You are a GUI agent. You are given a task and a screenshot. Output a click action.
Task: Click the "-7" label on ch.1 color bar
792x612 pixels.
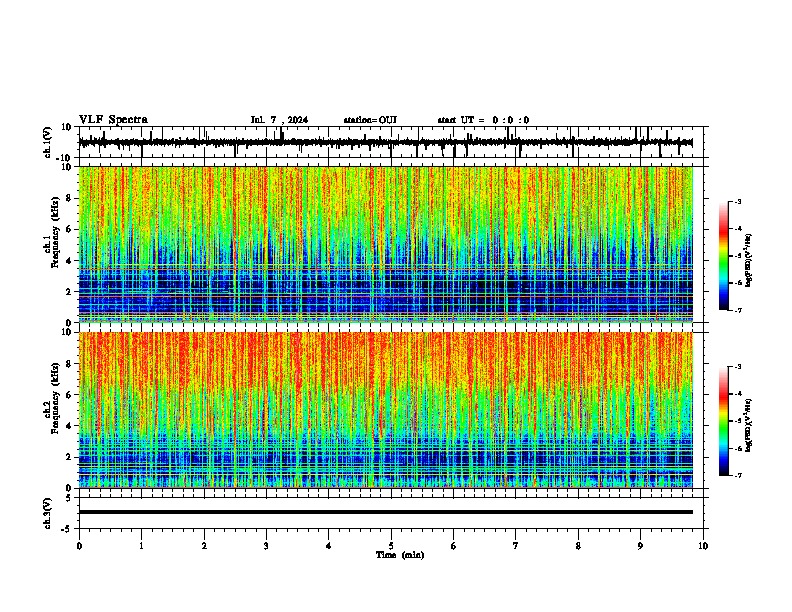(x=738, y=311)
